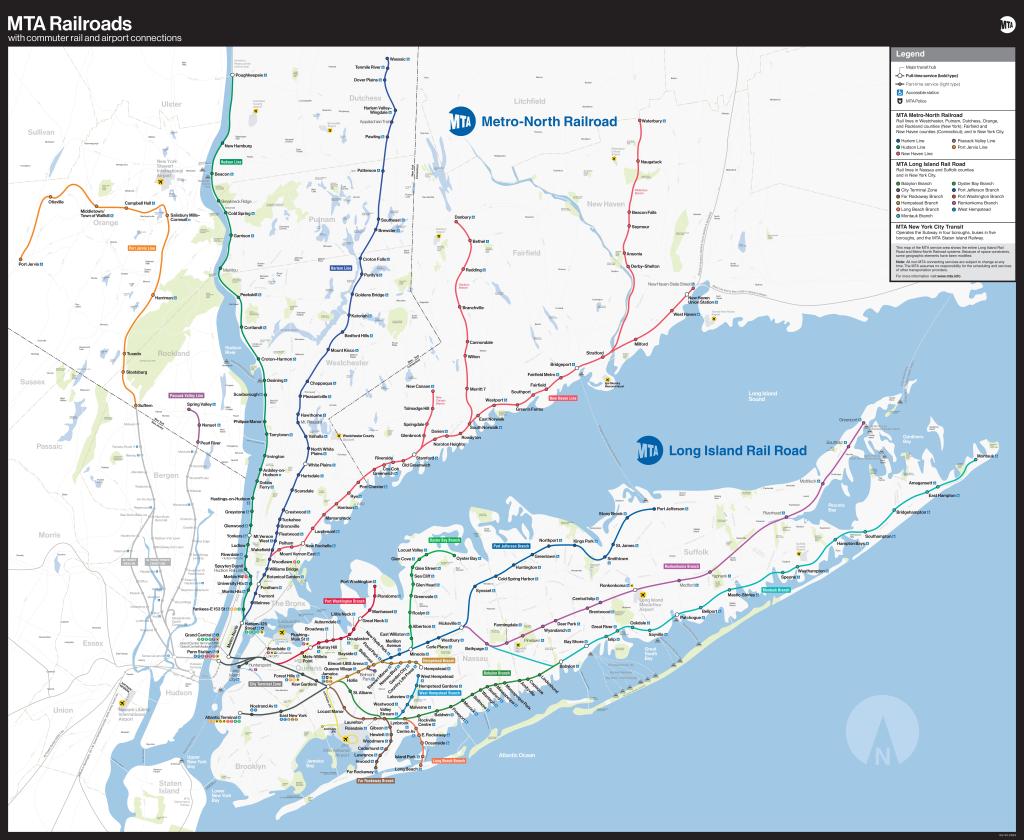Click the Ronkonkoma Branch purple label

click(x=680, y=565)
